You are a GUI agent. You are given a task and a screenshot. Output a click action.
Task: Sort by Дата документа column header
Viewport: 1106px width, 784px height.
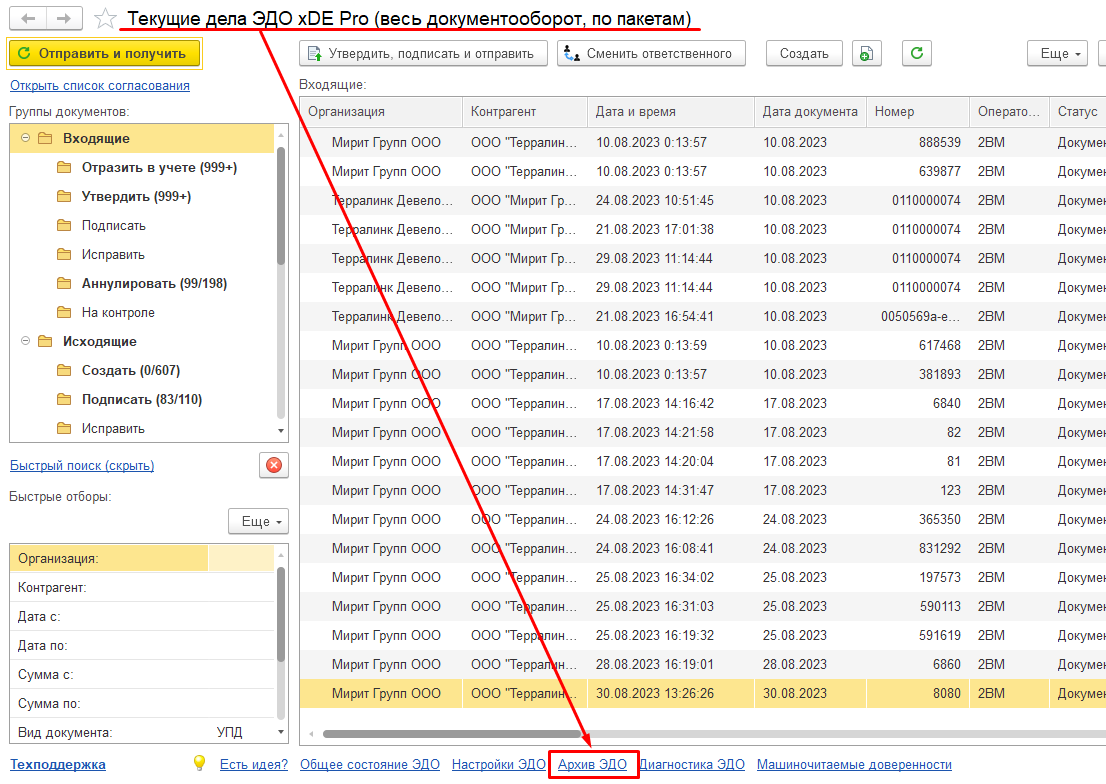point(810,111)
